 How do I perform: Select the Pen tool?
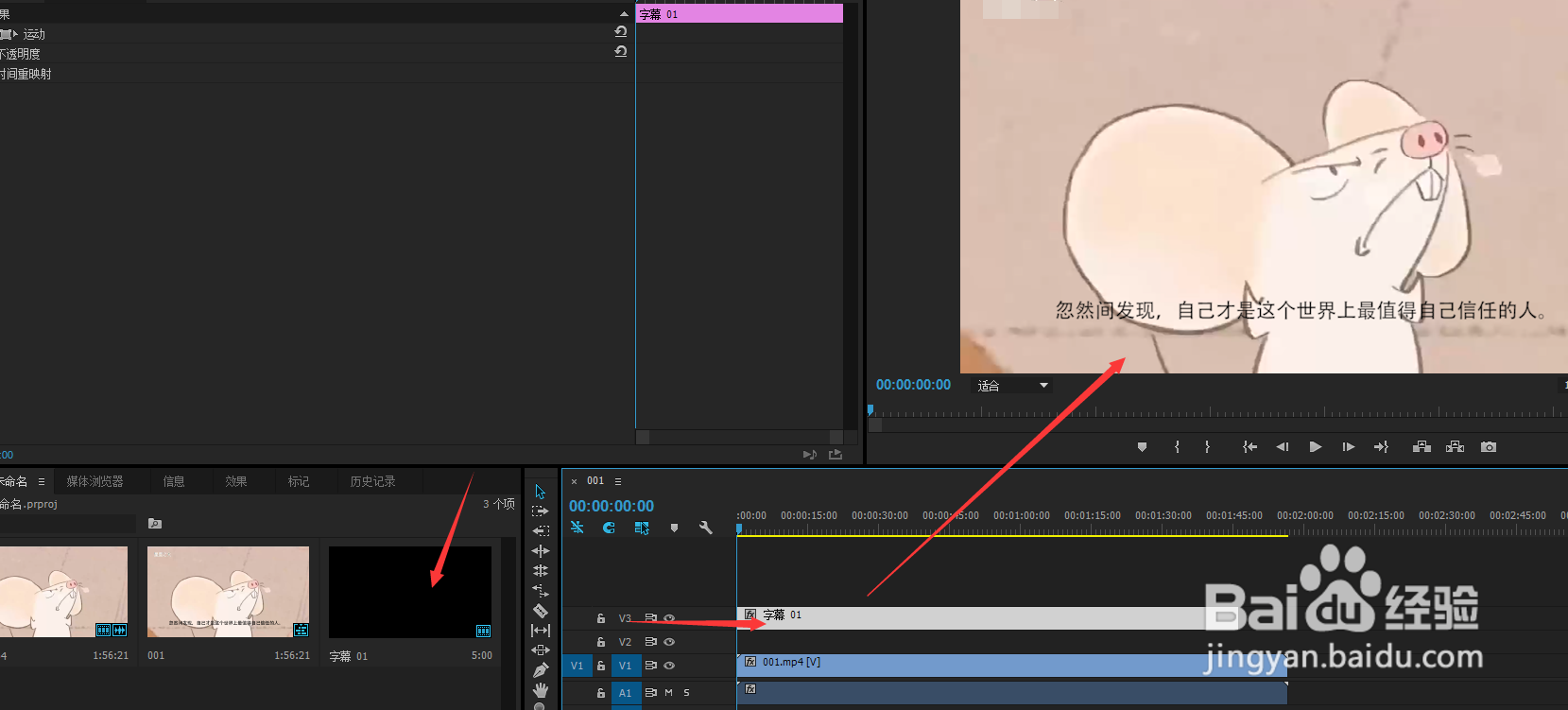[541, 670]
